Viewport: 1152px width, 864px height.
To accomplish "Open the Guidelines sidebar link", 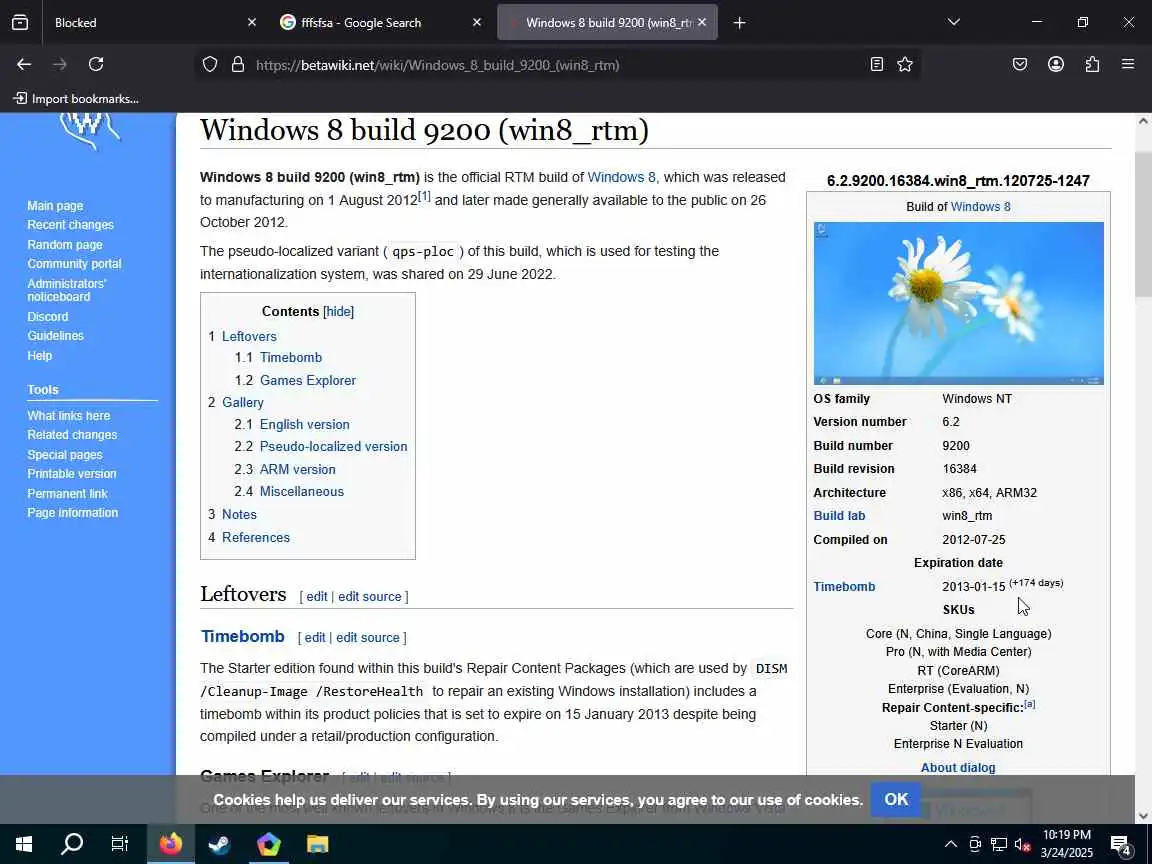I will coord(56,336).
